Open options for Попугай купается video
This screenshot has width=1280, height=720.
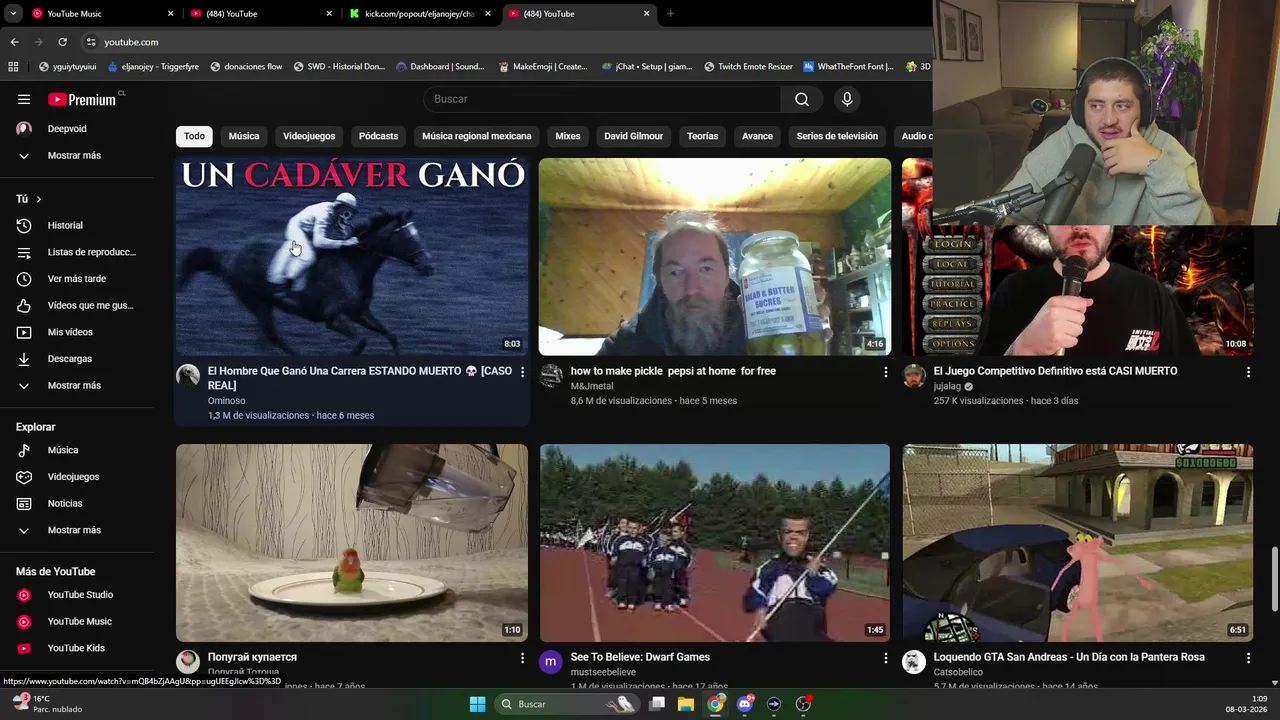point(522,658)
